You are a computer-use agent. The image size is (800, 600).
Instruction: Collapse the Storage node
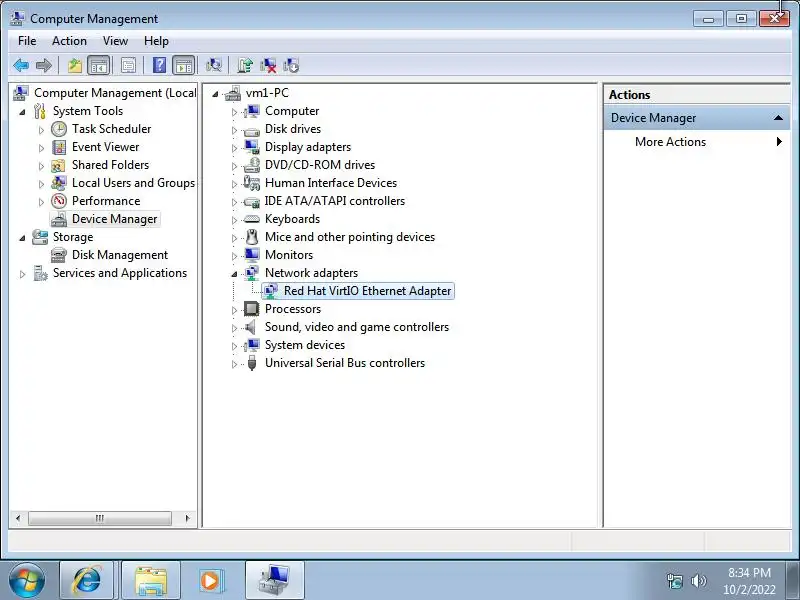tap(22, 238)
